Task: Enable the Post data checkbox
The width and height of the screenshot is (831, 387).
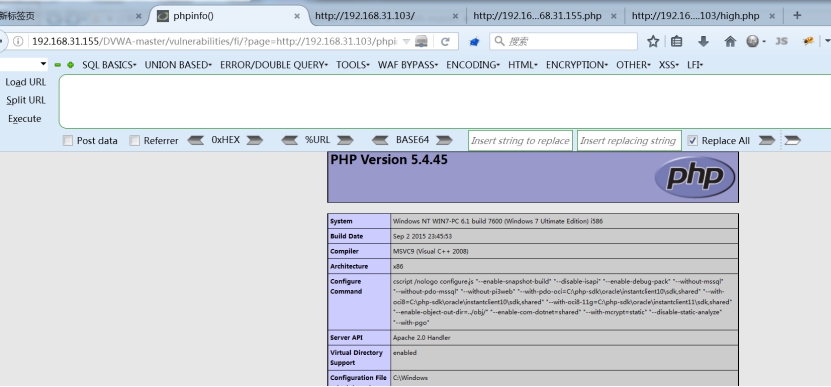Action: point(68,140)
